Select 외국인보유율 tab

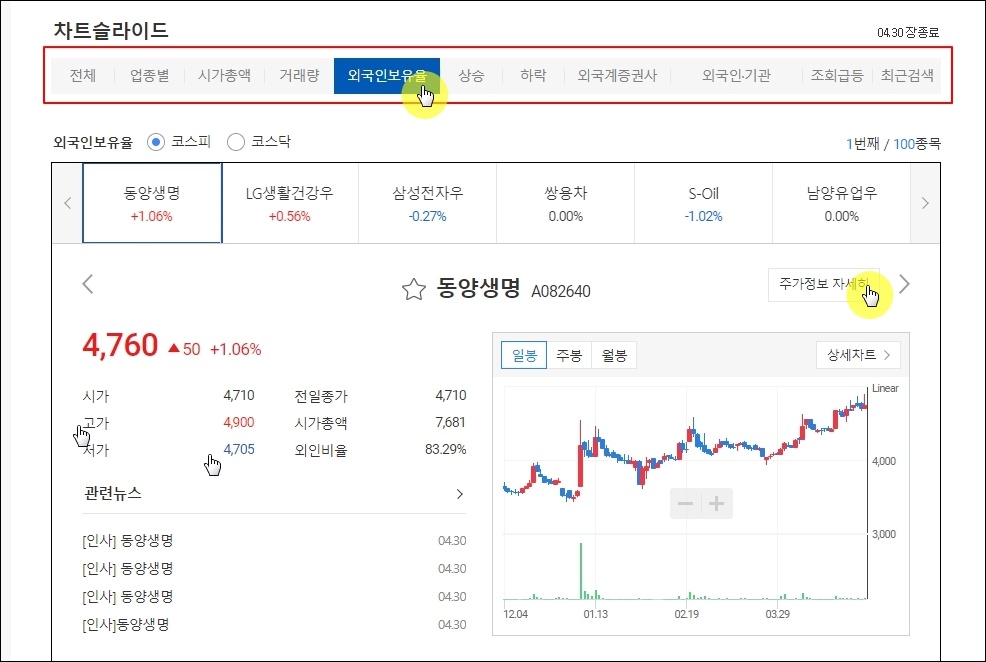click(387, 76)
